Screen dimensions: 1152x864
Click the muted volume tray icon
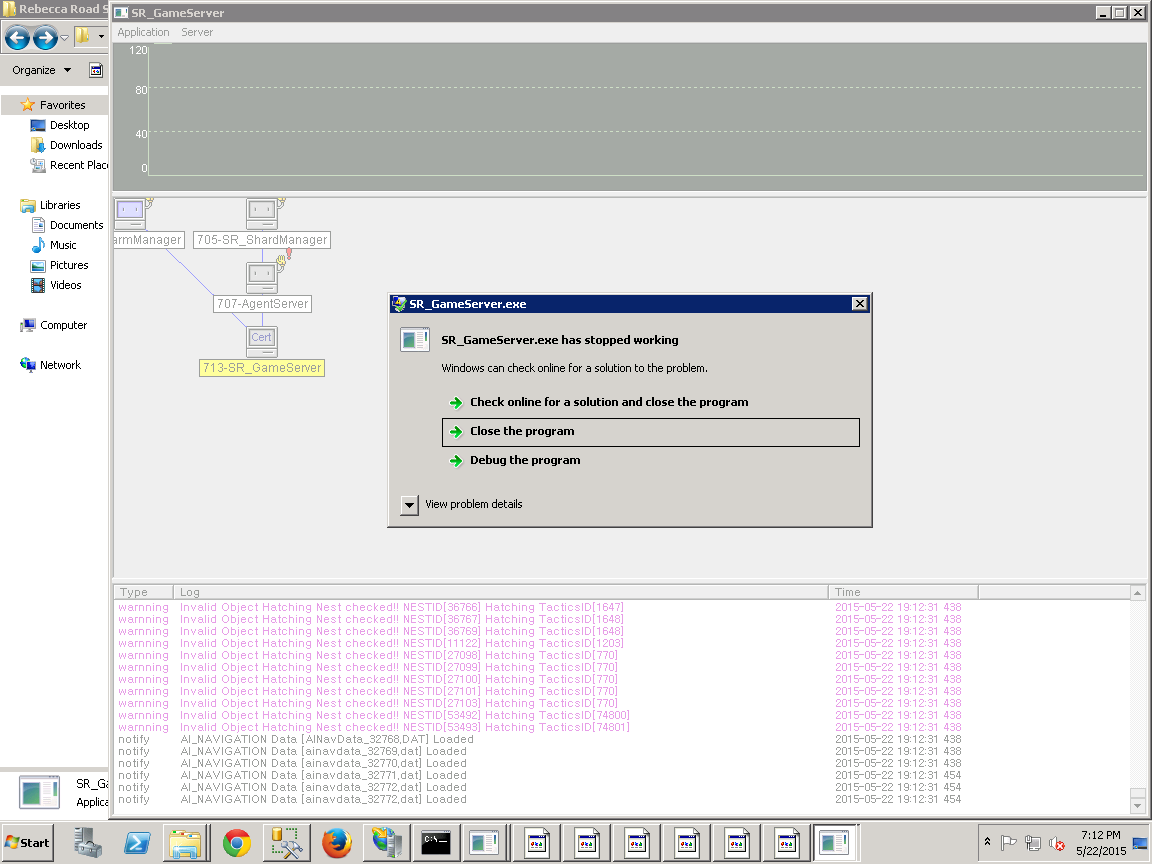1057,843
